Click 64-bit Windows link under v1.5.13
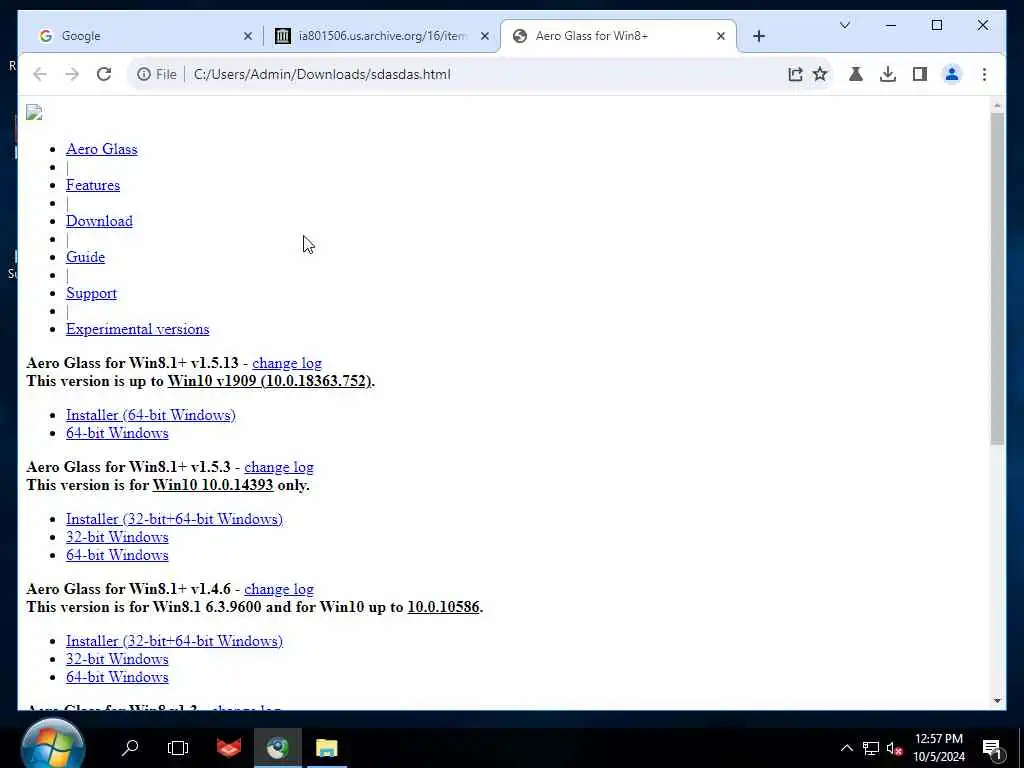Screen dimensions: 1024x768 (117, 433)
